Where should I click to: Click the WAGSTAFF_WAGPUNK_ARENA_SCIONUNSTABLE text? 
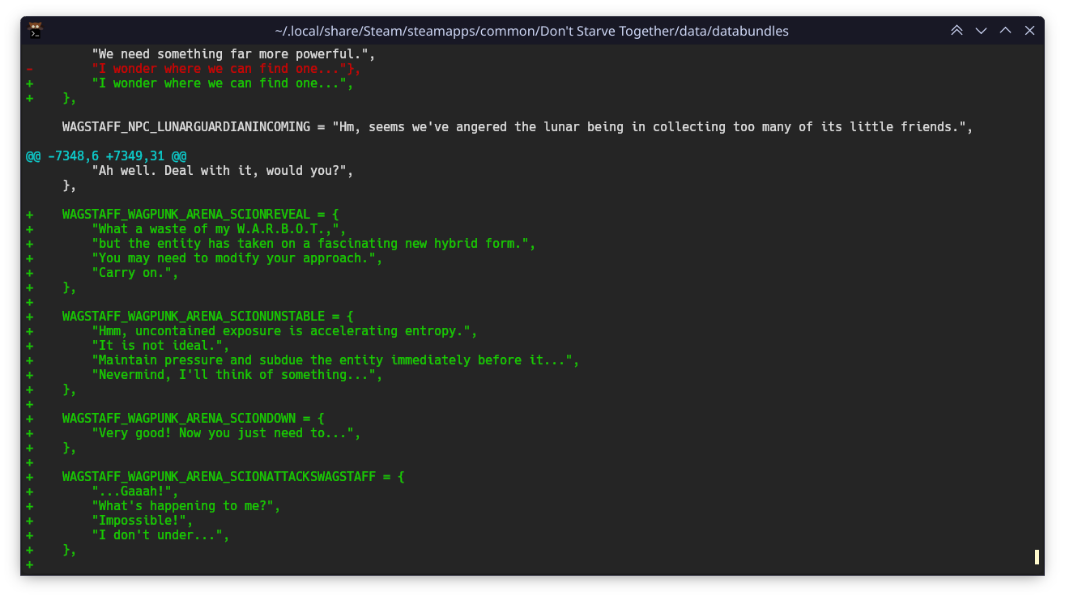coord(207,316)
